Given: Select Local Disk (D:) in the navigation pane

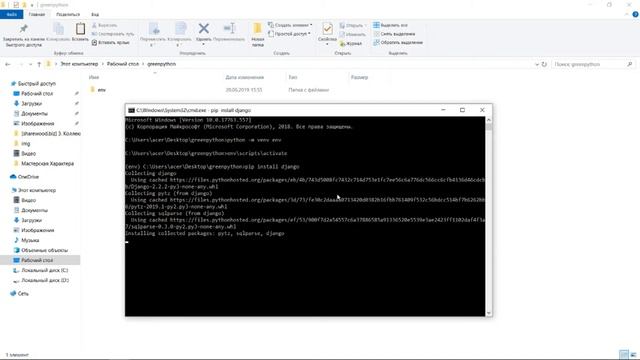Looking at the screenshot, I should (45, 280).
